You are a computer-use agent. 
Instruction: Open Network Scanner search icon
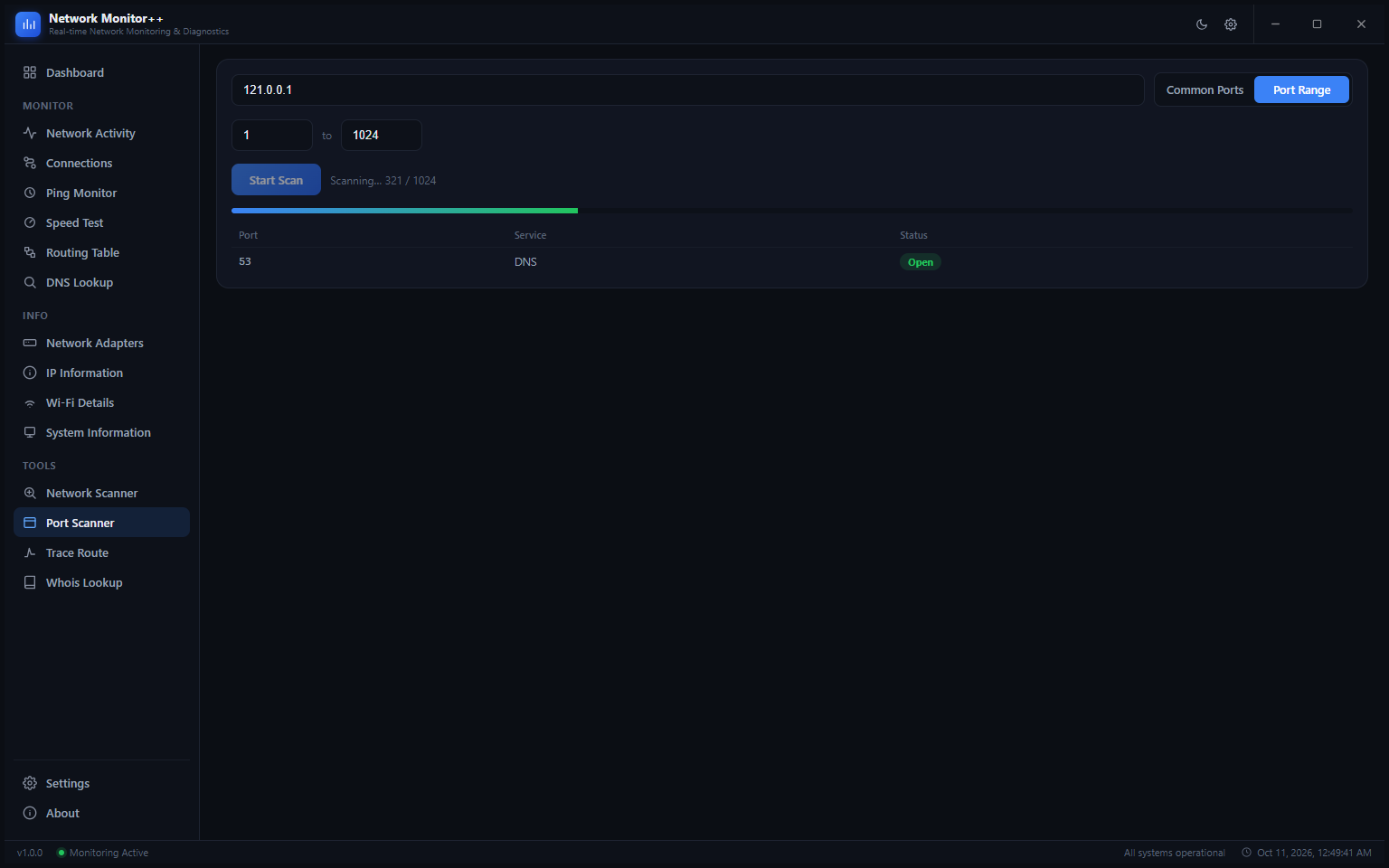click(x=30, y=493)
